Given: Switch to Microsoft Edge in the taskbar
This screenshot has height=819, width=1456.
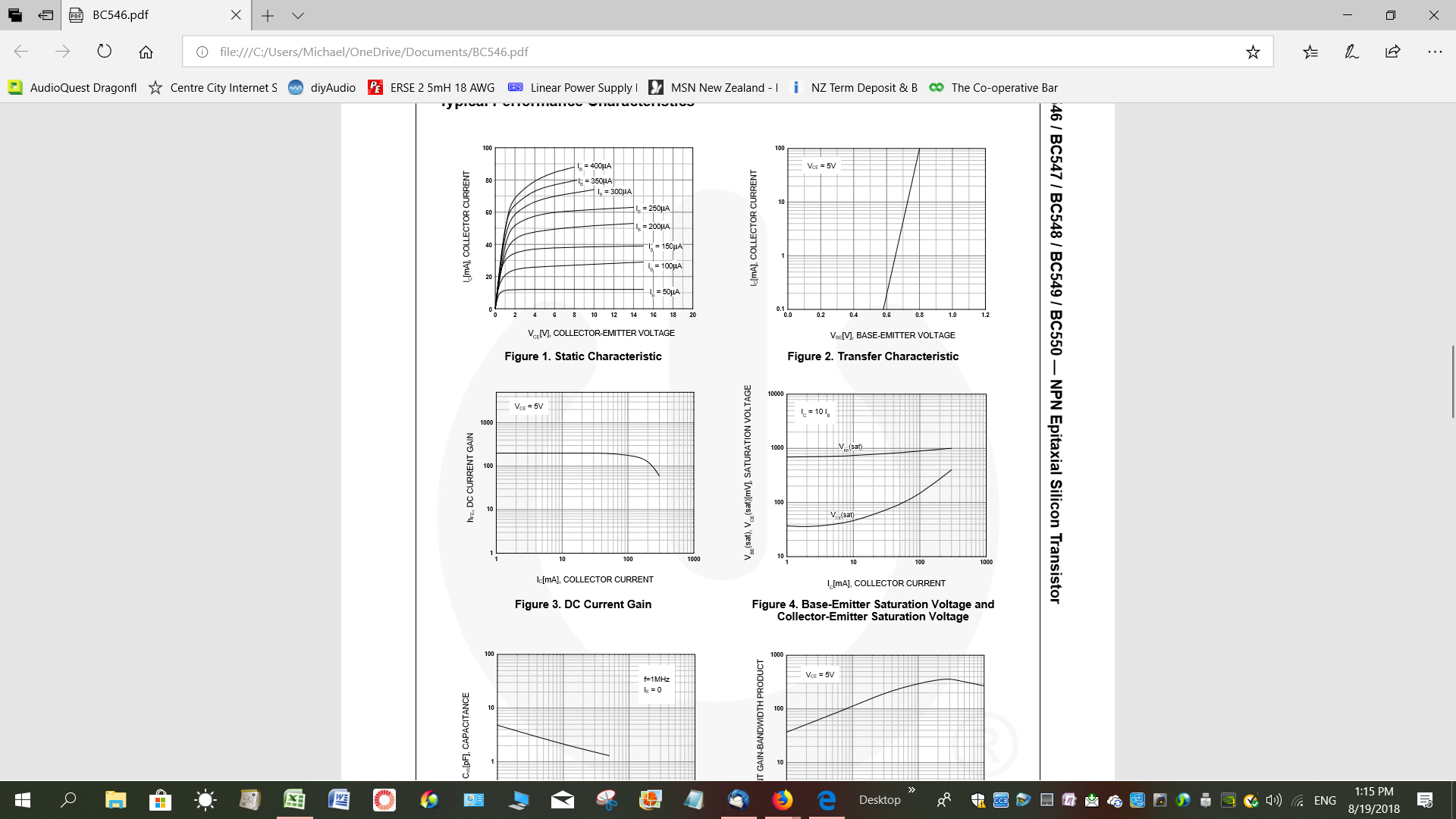Looking at the screenshot, I should point(827,800).
